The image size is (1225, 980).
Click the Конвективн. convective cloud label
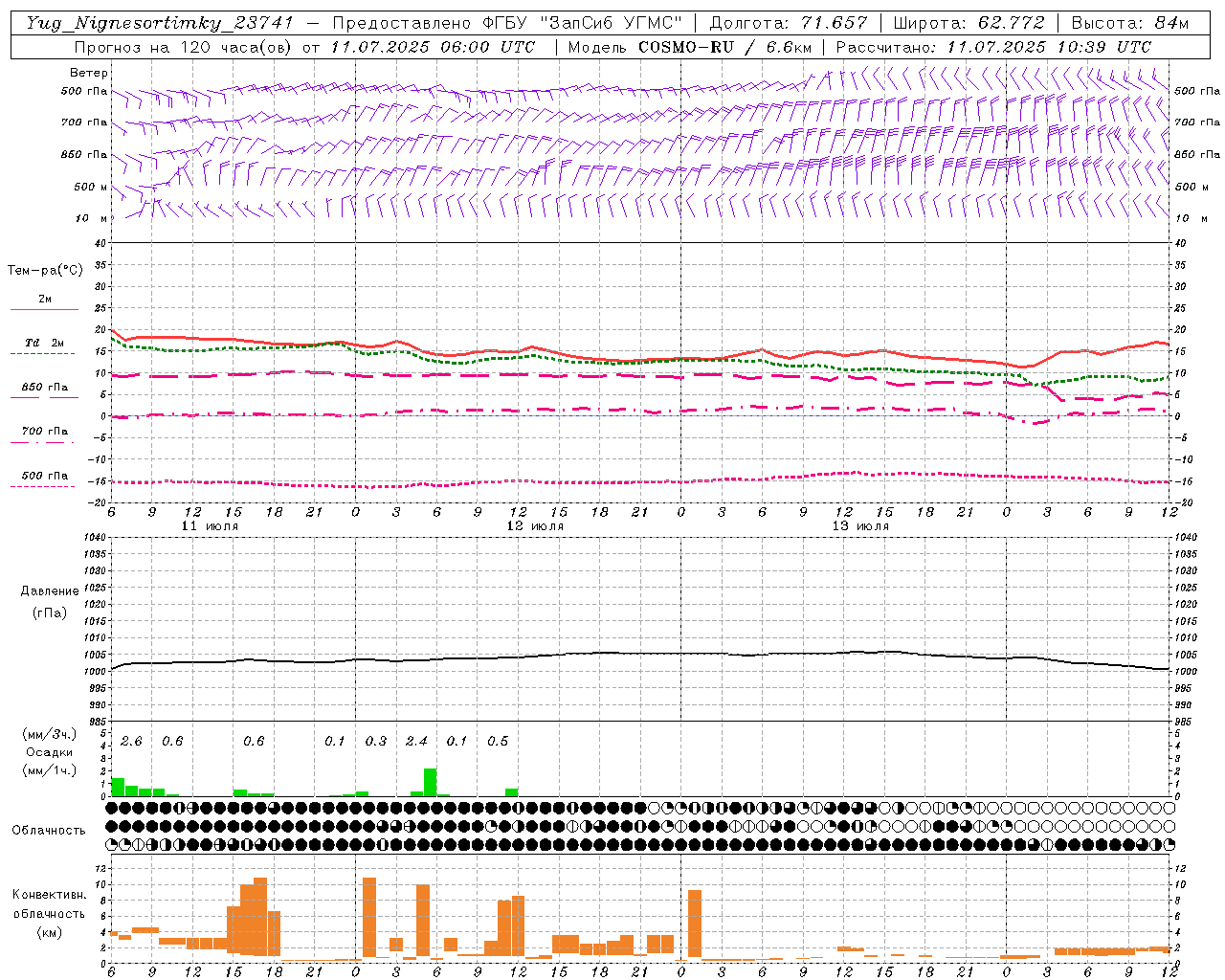49,895
